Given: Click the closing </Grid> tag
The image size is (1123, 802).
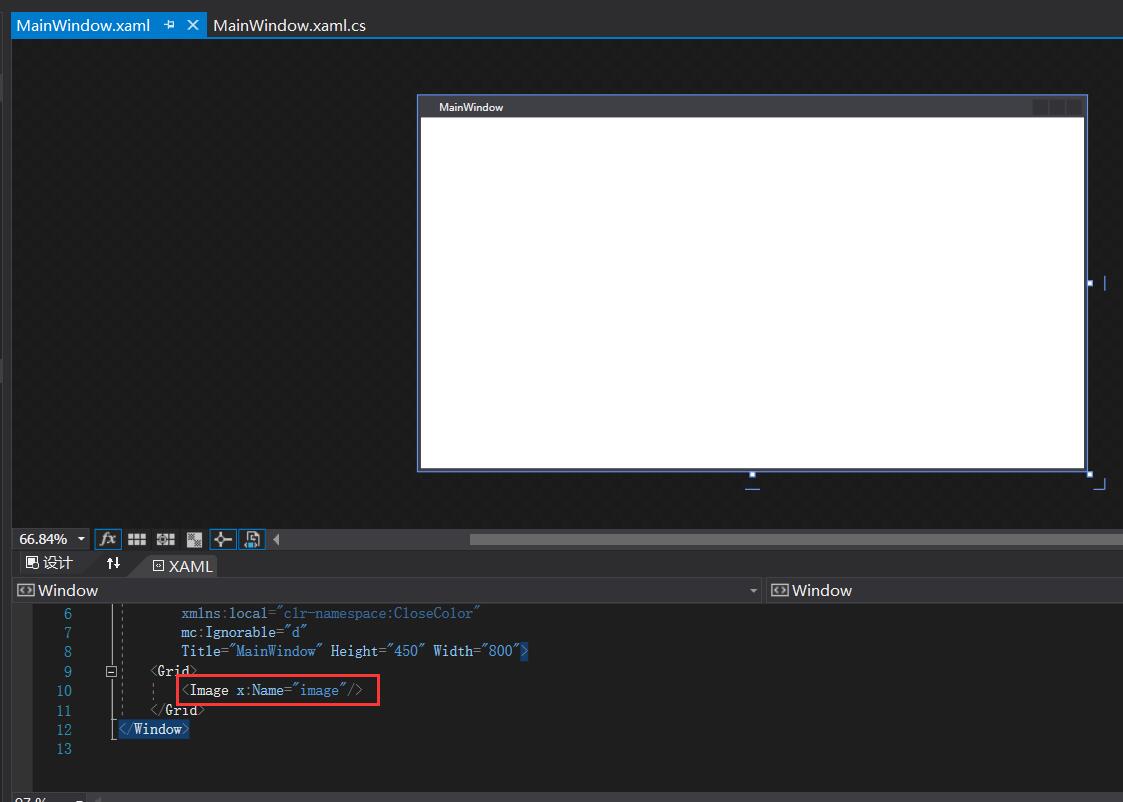Looking at the screenshot, I should click(178, 710).
